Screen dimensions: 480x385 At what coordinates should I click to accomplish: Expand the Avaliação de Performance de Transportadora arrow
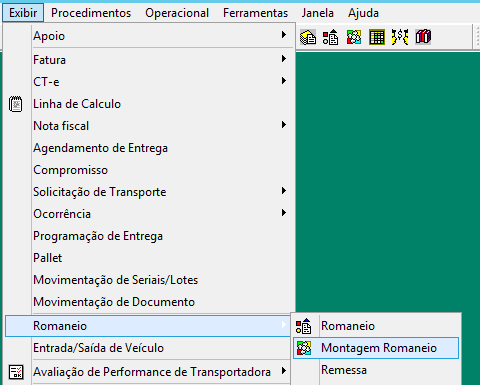[284, 371]
